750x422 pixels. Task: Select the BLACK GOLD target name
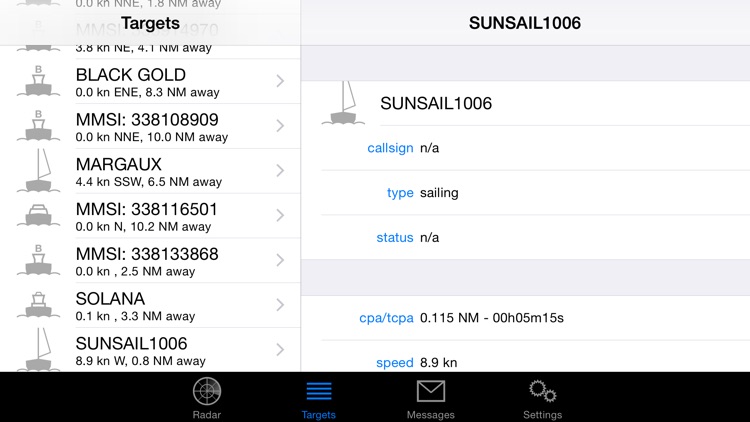[x=131, y=75]
